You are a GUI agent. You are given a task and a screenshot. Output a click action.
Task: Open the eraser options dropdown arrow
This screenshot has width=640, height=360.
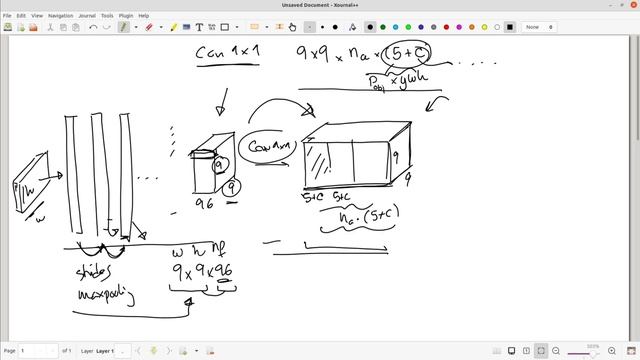[161, 27]
